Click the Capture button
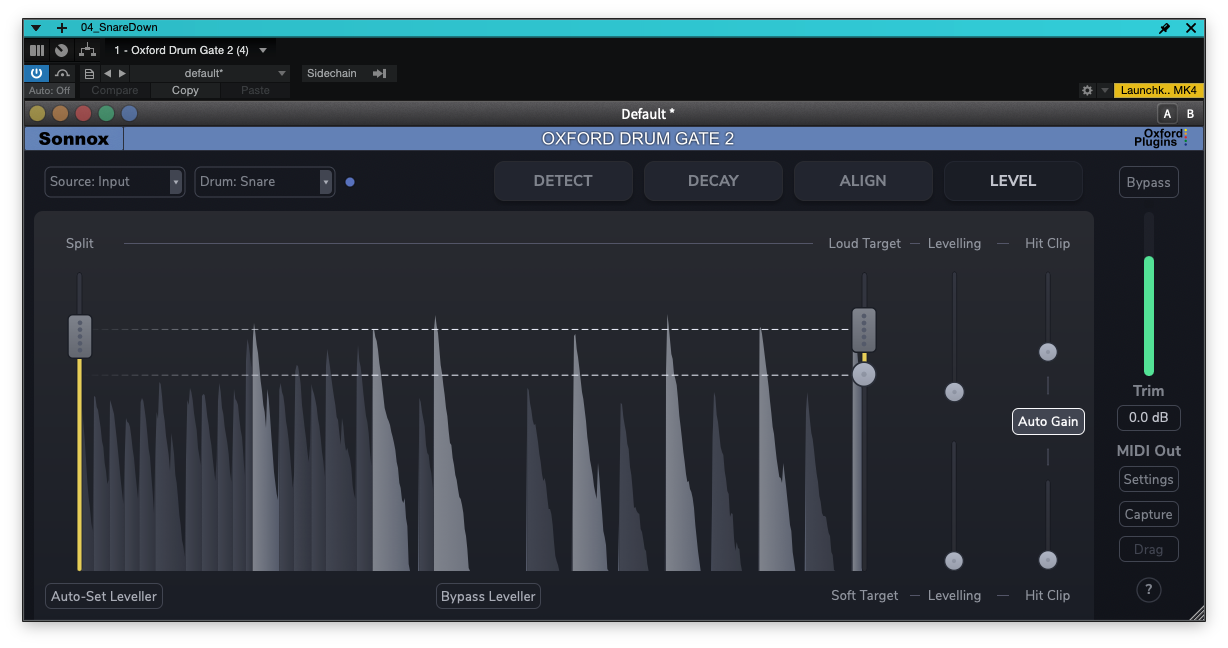1228x648 pixels. 1148,514
